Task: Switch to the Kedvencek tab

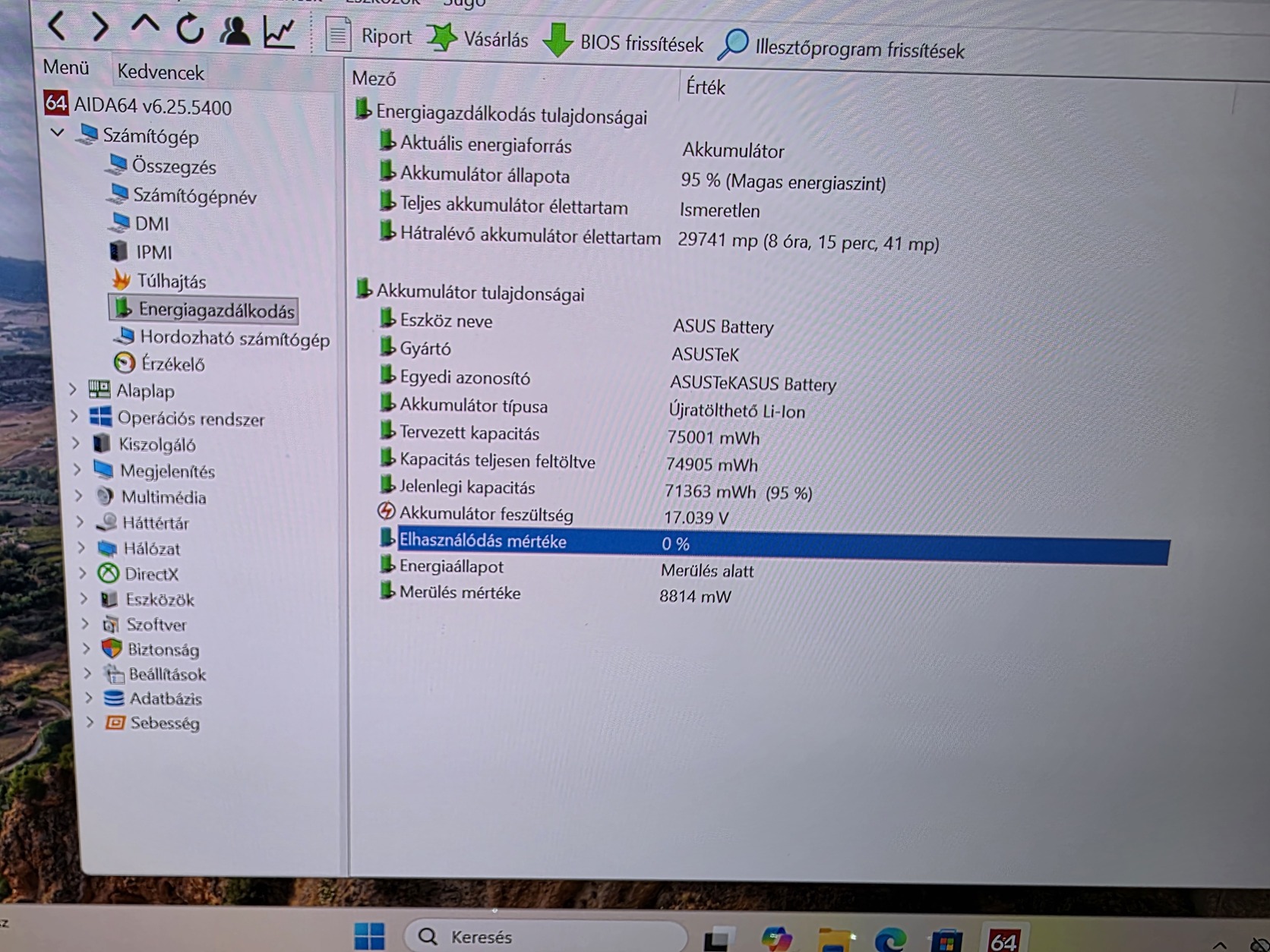Action: (160, 72)
